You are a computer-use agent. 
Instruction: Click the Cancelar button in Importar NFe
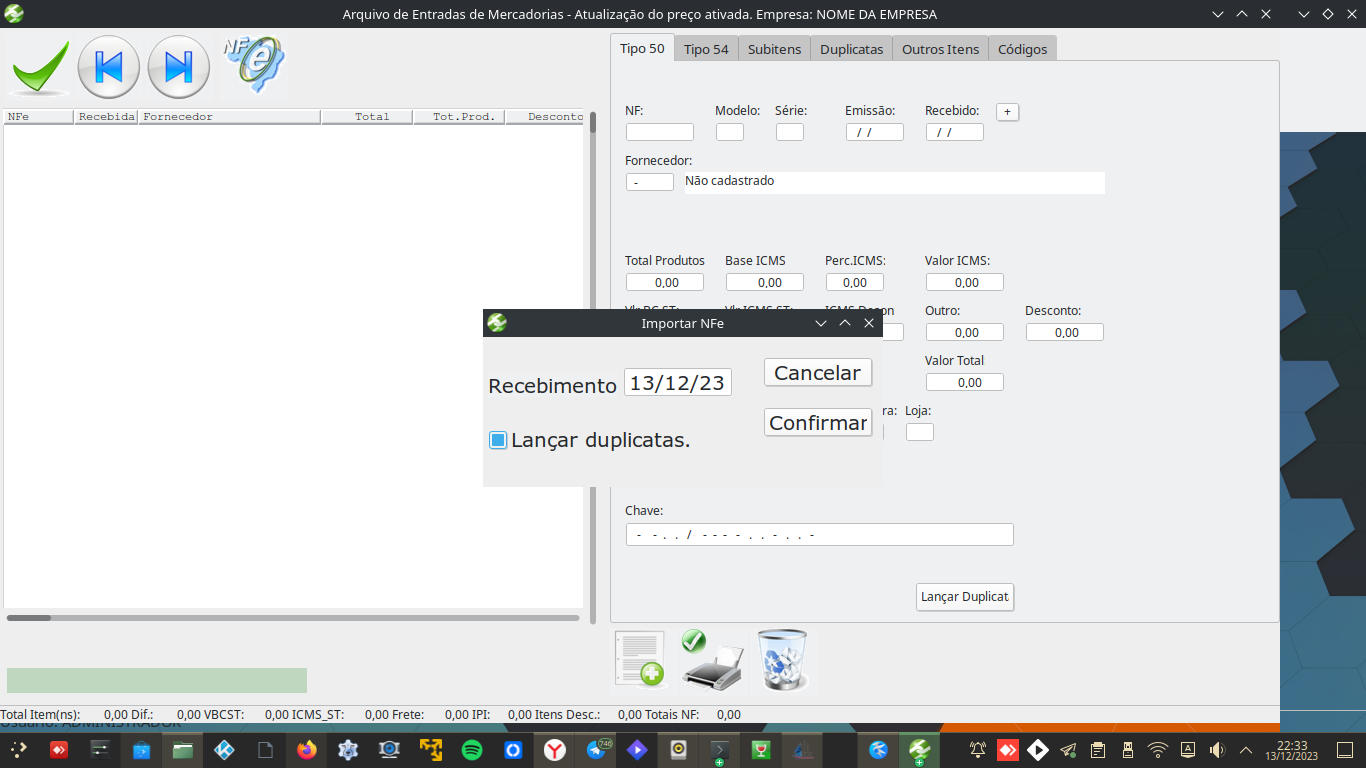point(818,372)
